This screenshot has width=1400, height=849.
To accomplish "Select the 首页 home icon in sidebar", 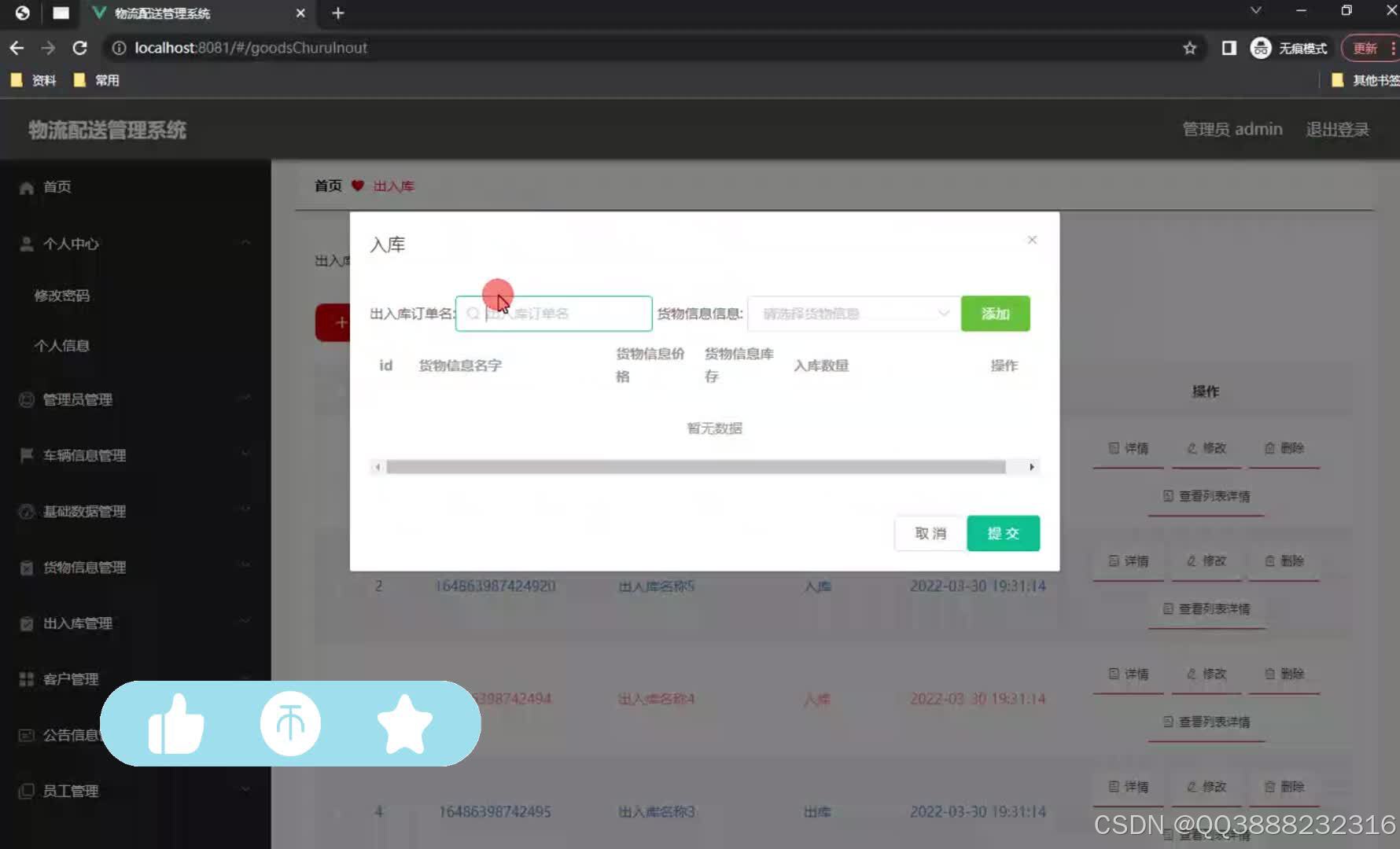I will click(x=26, y=186).
